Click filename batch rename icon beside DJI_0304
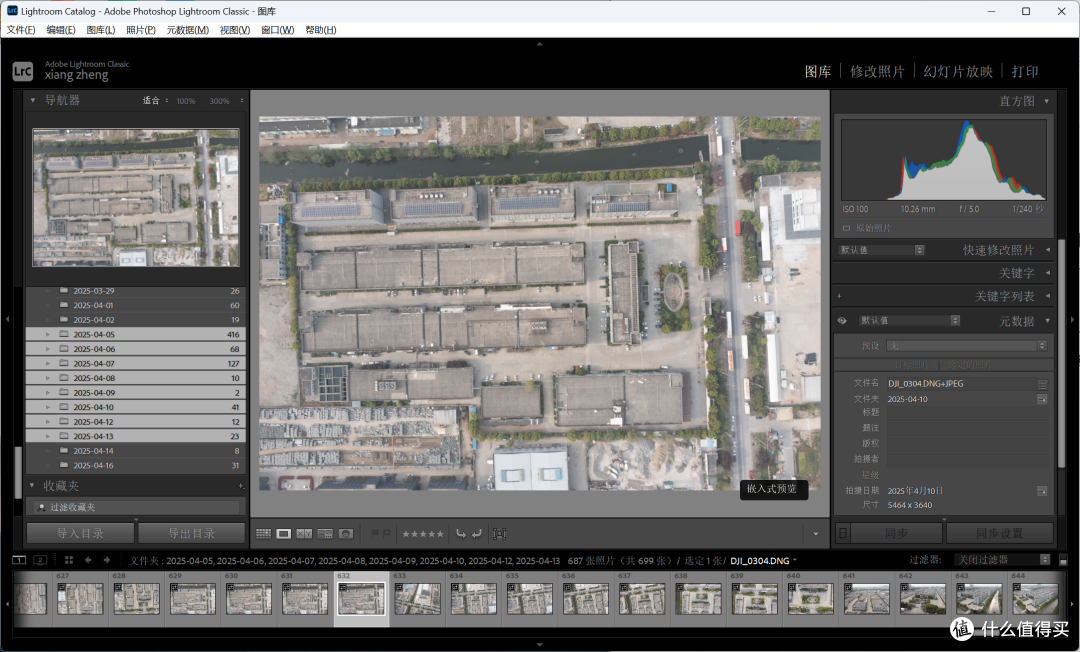 coord(1042,384)
